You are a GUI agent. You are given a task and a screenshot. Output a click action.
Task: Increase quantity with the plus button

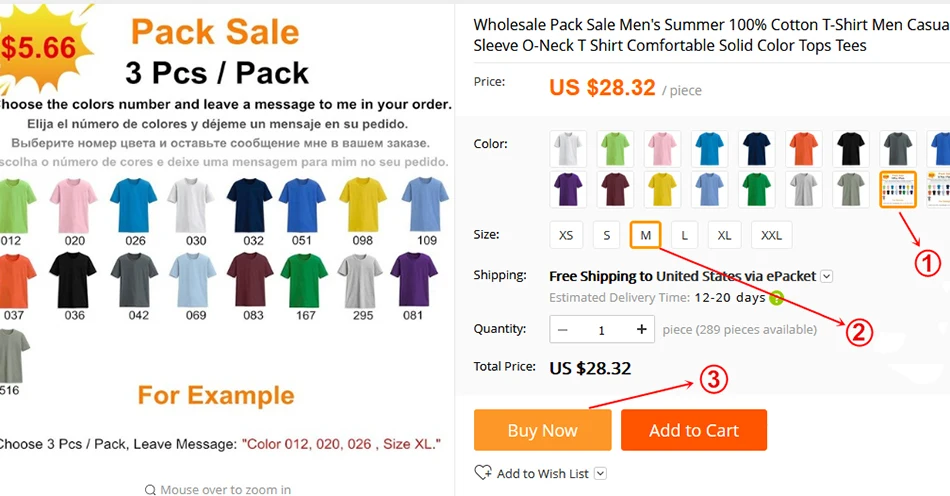642,329
